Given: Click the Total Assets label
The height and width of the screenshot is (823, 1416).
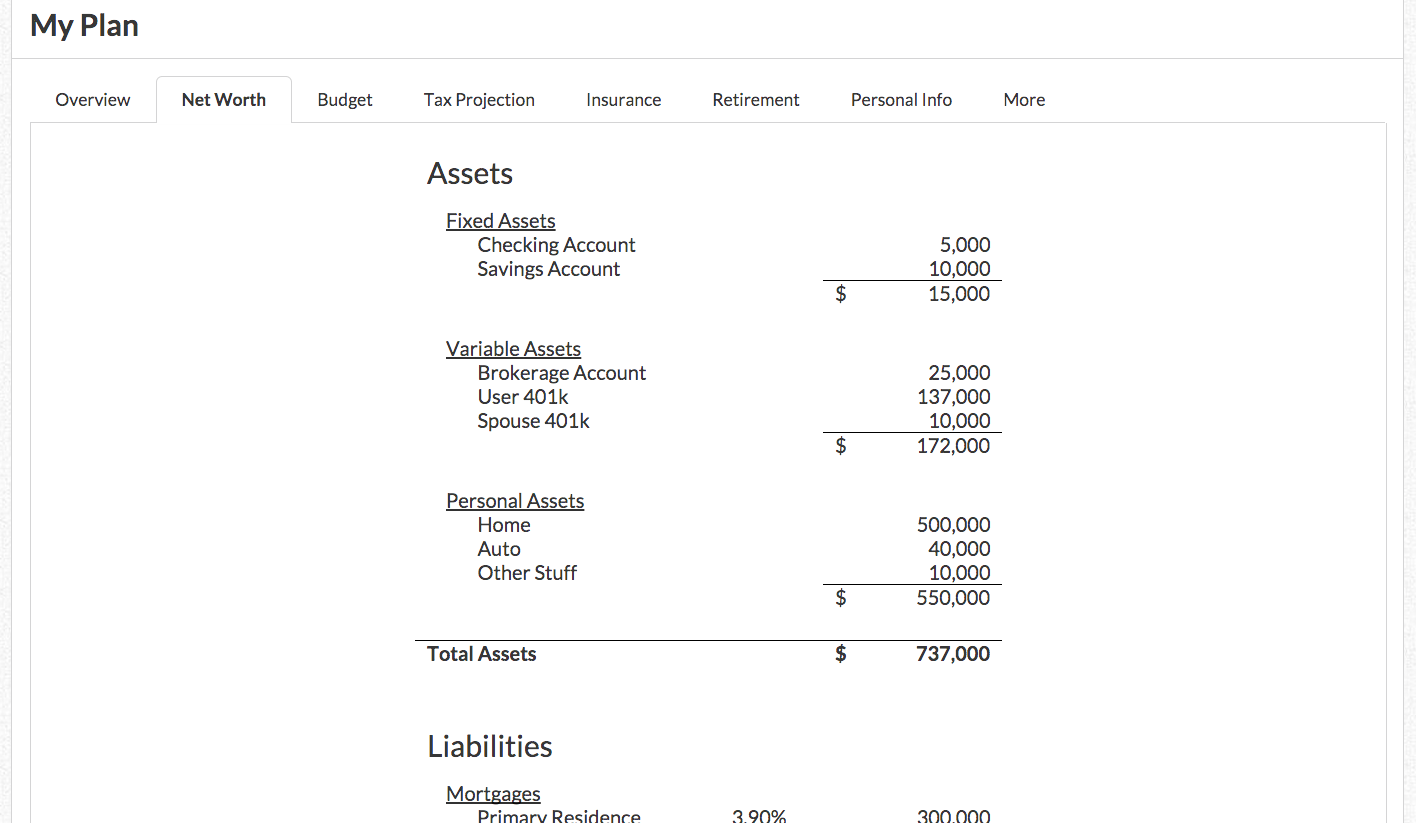Looking at the screenshot, I should 482,654.
